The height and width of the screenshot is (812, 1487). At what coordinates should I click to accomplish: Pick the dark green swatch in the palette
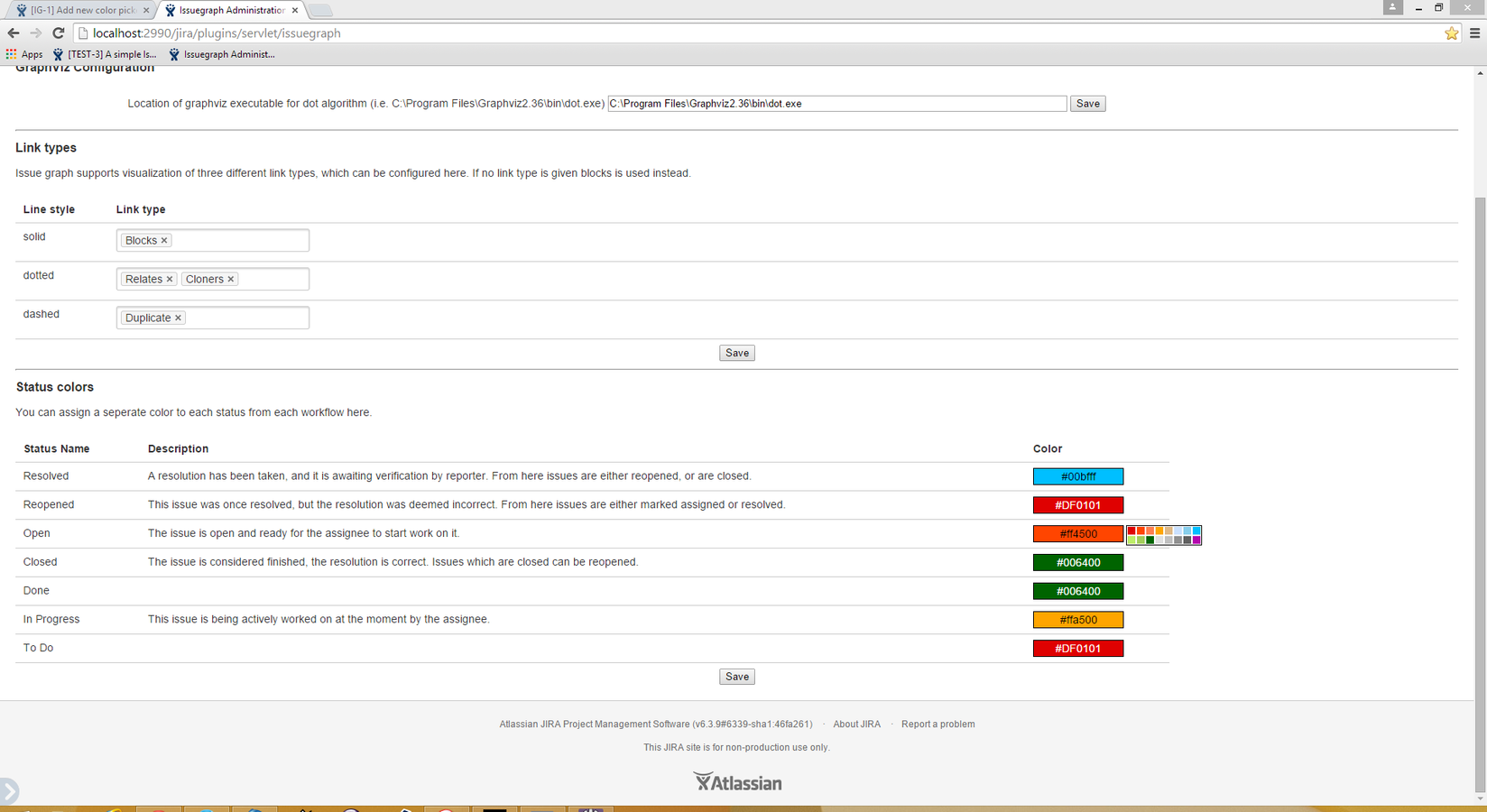(1150, 540)
